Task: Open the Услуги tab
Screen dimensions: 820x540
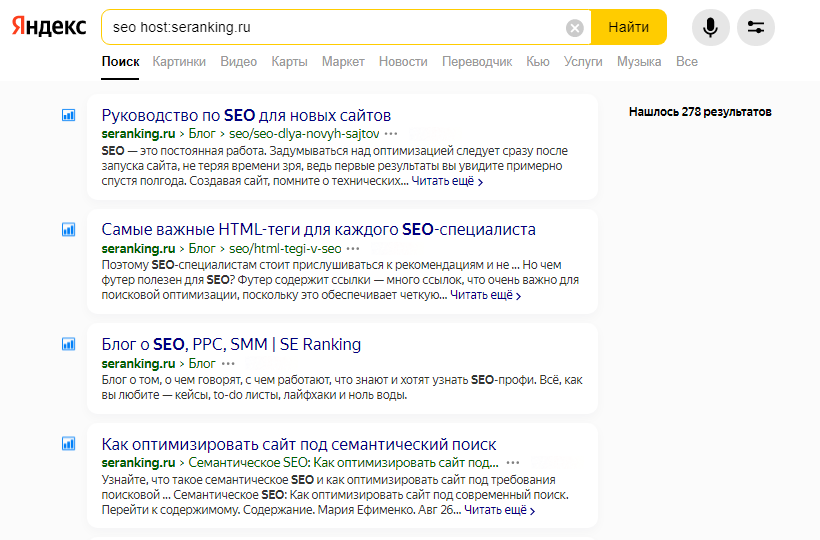Action: [x=583, y=62]
